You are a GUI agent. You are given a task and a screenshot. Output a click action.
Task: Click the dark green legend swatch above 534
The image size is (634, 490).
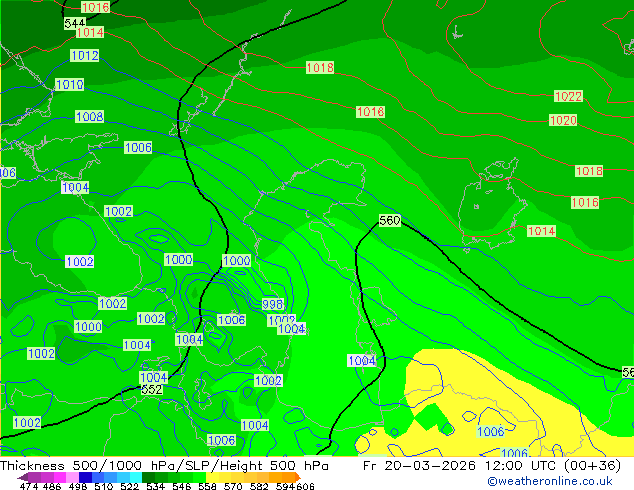pos(148,477)
